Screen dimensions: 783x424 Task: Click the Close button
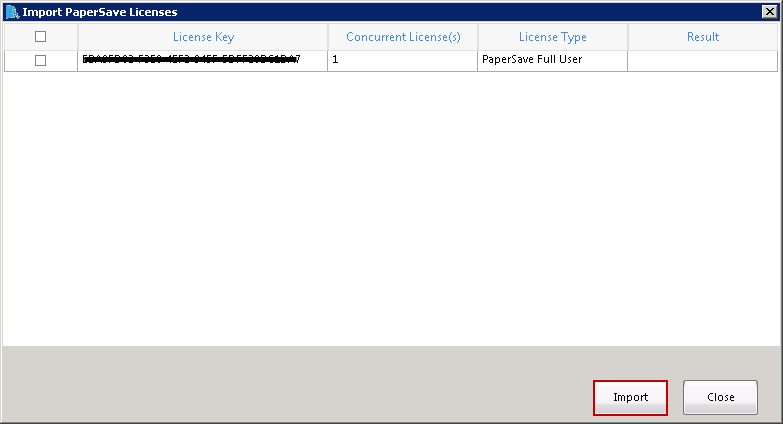pos(720,398)
